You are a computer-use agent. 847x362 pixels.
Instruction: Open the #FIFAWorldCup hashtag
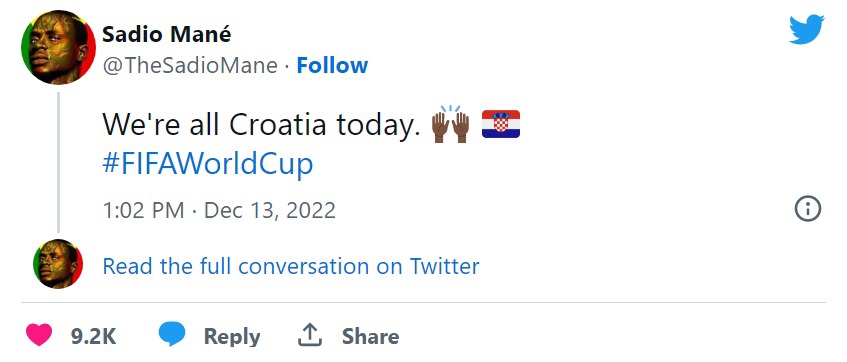point(207,164)
